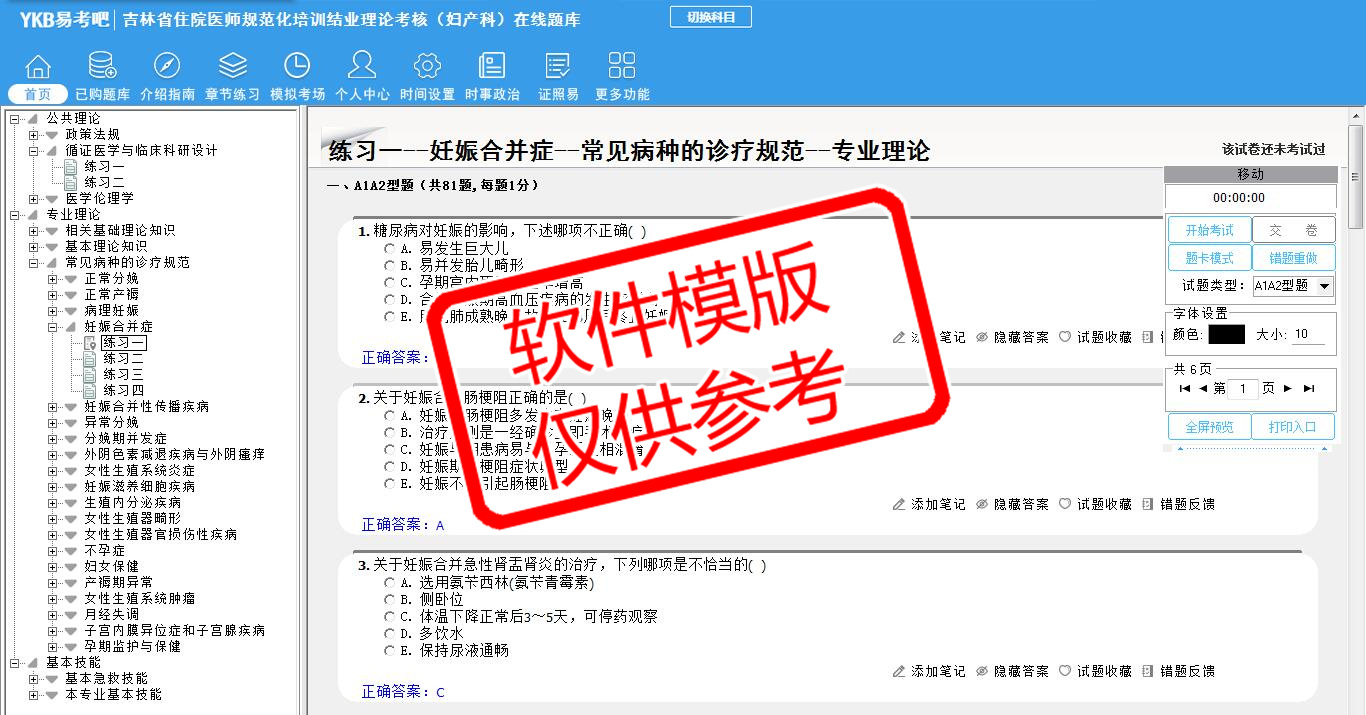Screen dimensions: 1366x715
Task: Open 更多功能 grid icon
Action: pos(622,66)
